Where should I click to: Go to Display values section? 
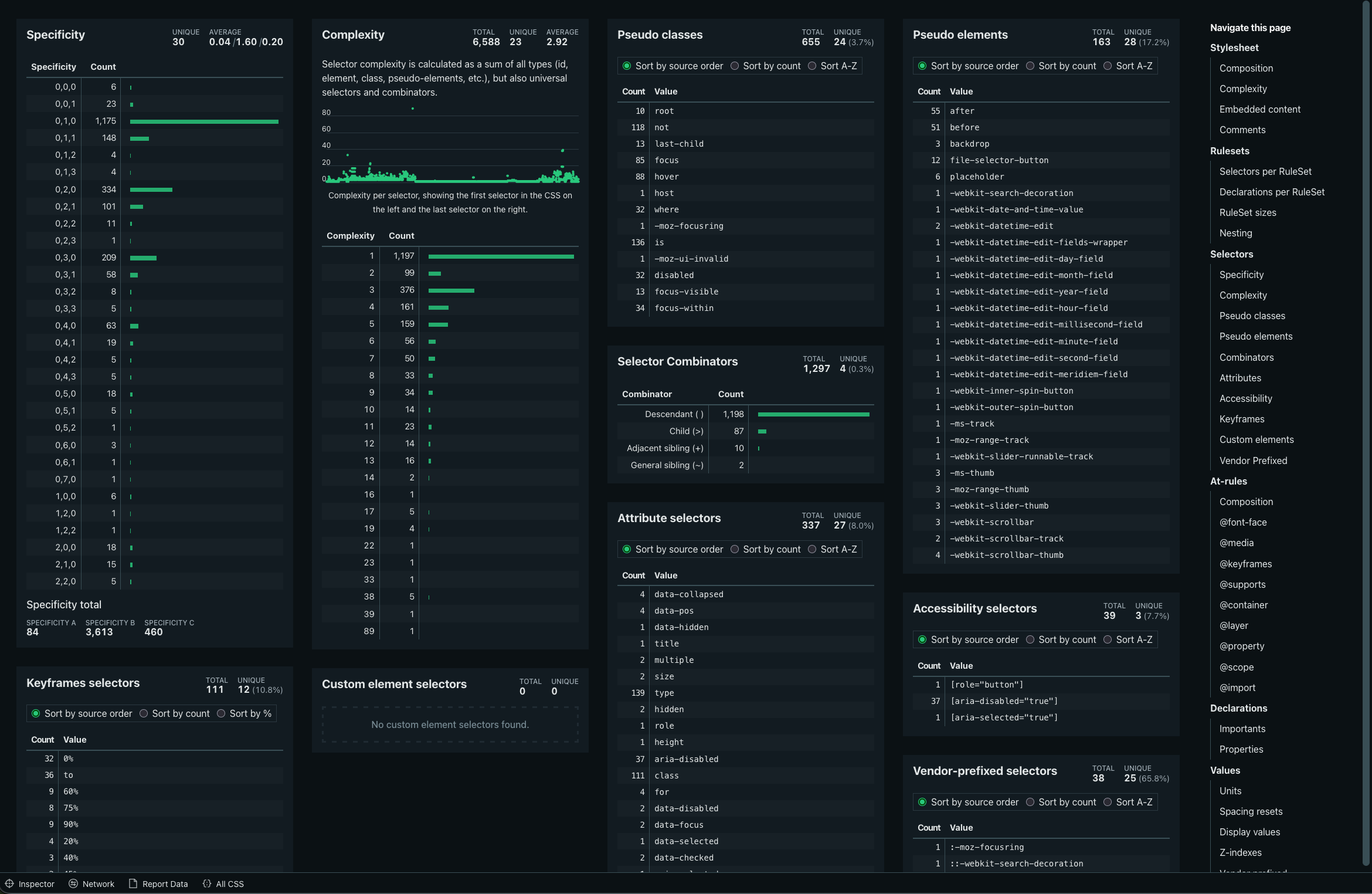tap(1249, 832)
